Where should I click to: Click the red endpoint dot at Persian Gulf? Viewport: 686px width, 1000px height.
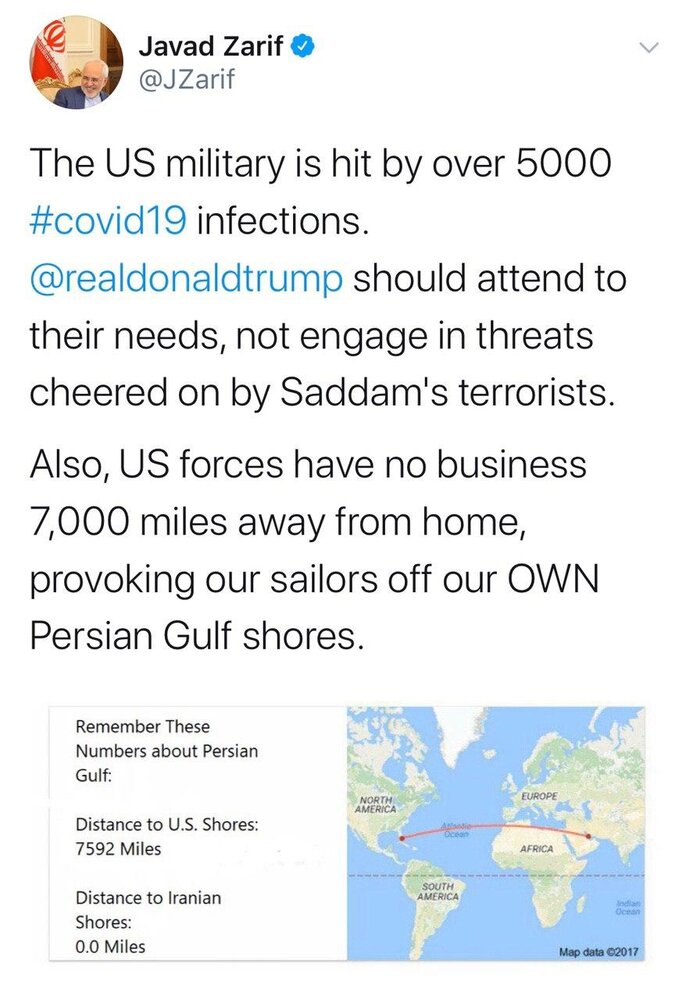[x=588, y=835]
